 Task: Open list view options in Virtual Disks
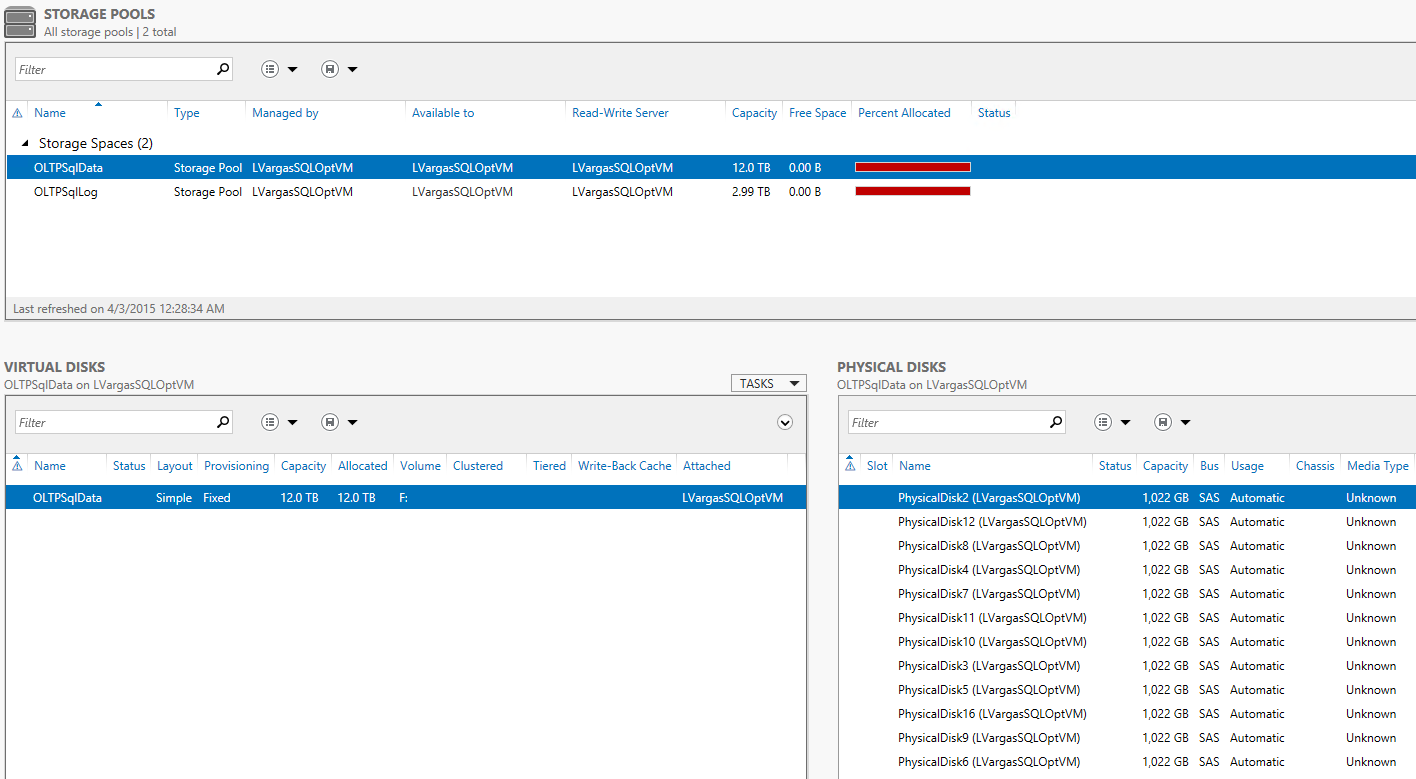click(279, 423)
